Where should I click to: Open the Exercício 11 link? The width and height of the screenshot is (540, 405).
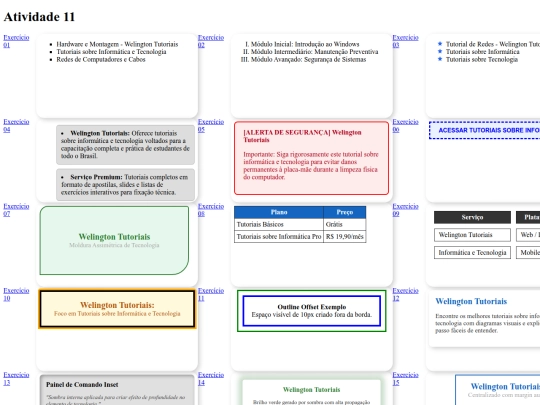coord(211,294)
